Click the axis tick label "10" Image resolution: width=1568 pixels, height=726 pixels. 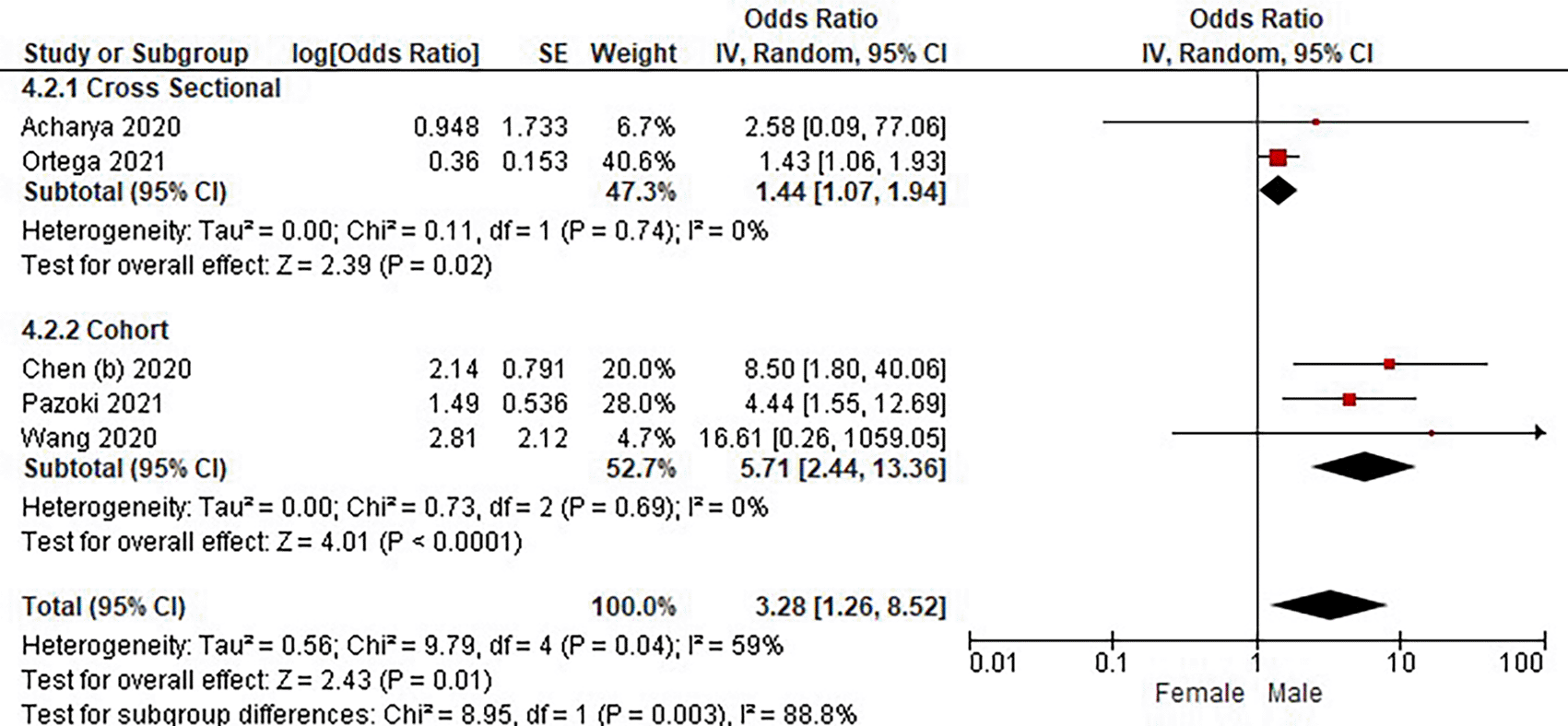click(1400, 662)
